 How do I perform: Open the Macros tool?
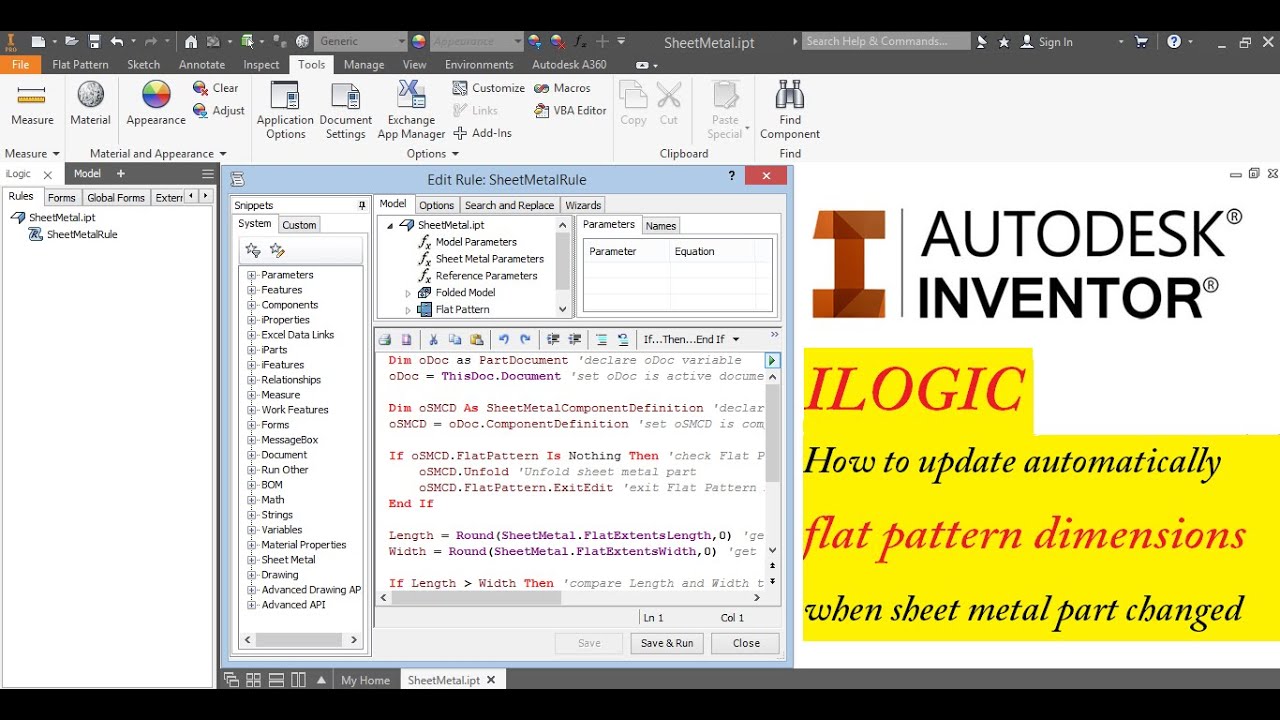click(x=563, y=88)
